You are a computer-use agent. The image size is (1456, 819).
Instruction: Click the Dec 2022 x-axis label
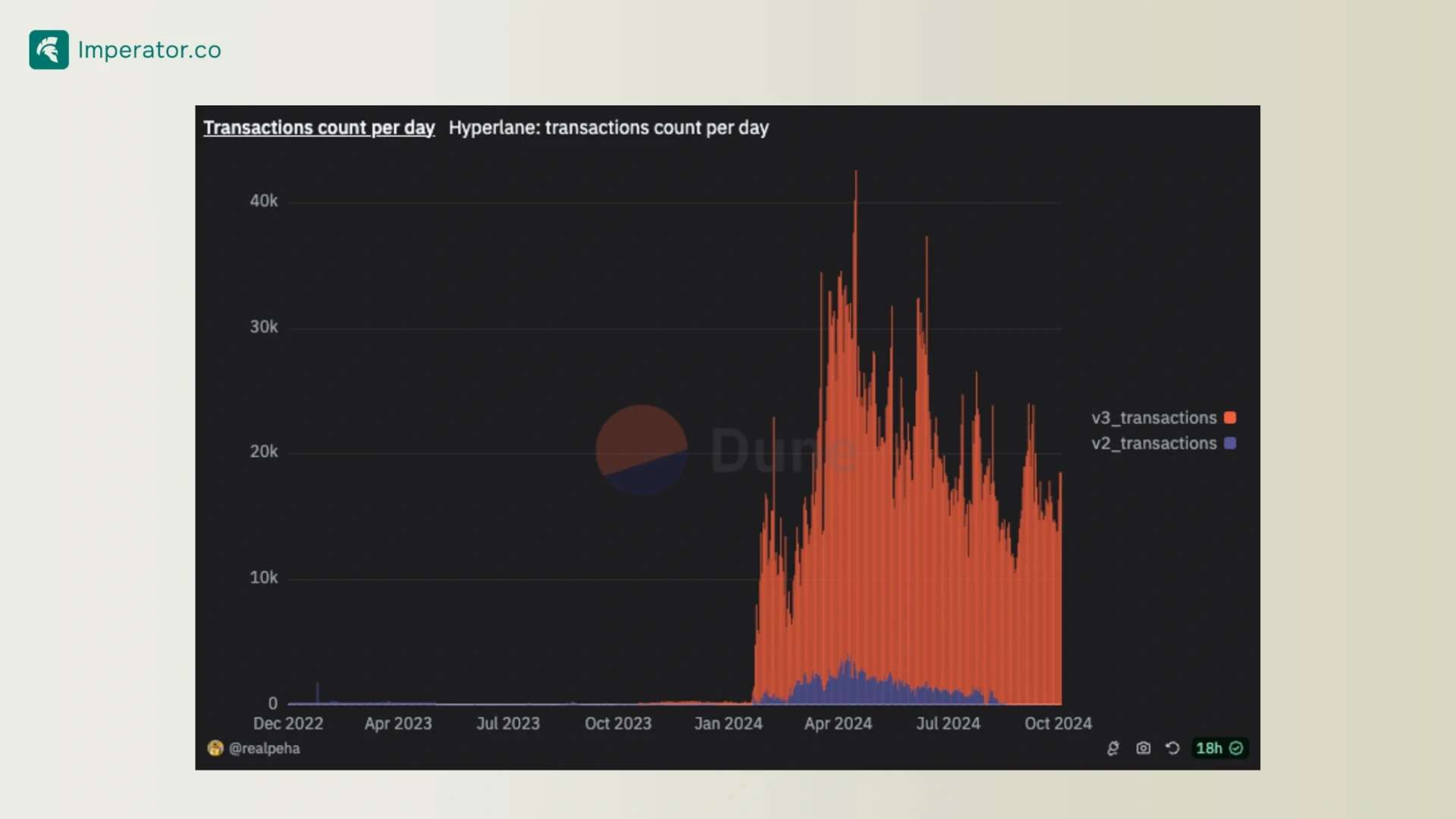[288, 723]
